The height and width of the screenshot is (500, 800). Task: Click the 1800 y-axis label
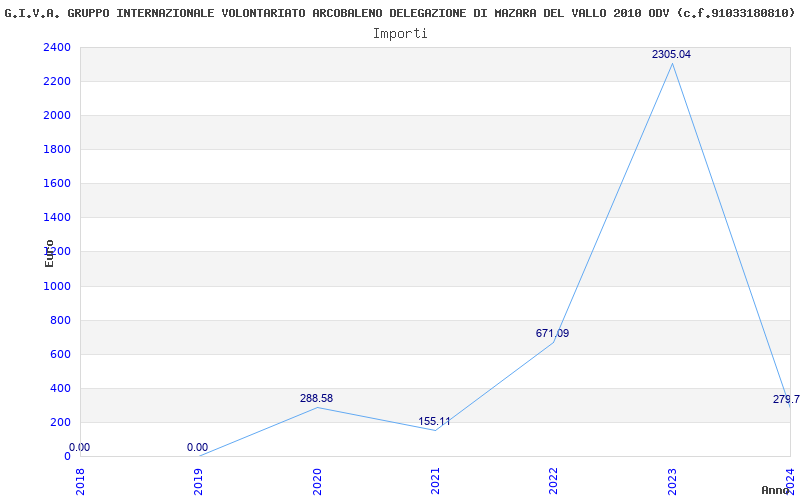tap(57, 149)
